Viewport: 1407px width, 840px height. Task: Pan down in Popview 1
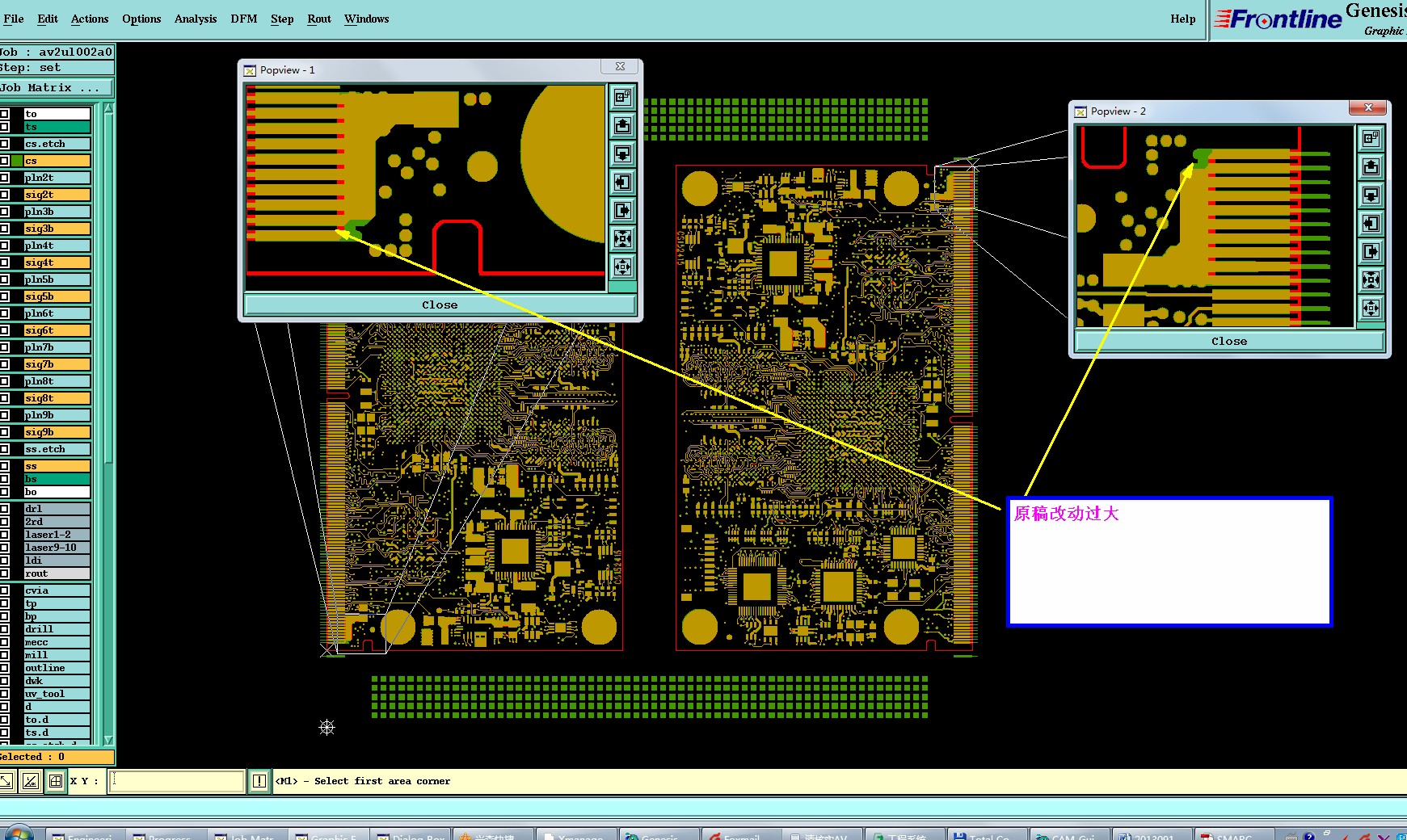pos(622,153)
